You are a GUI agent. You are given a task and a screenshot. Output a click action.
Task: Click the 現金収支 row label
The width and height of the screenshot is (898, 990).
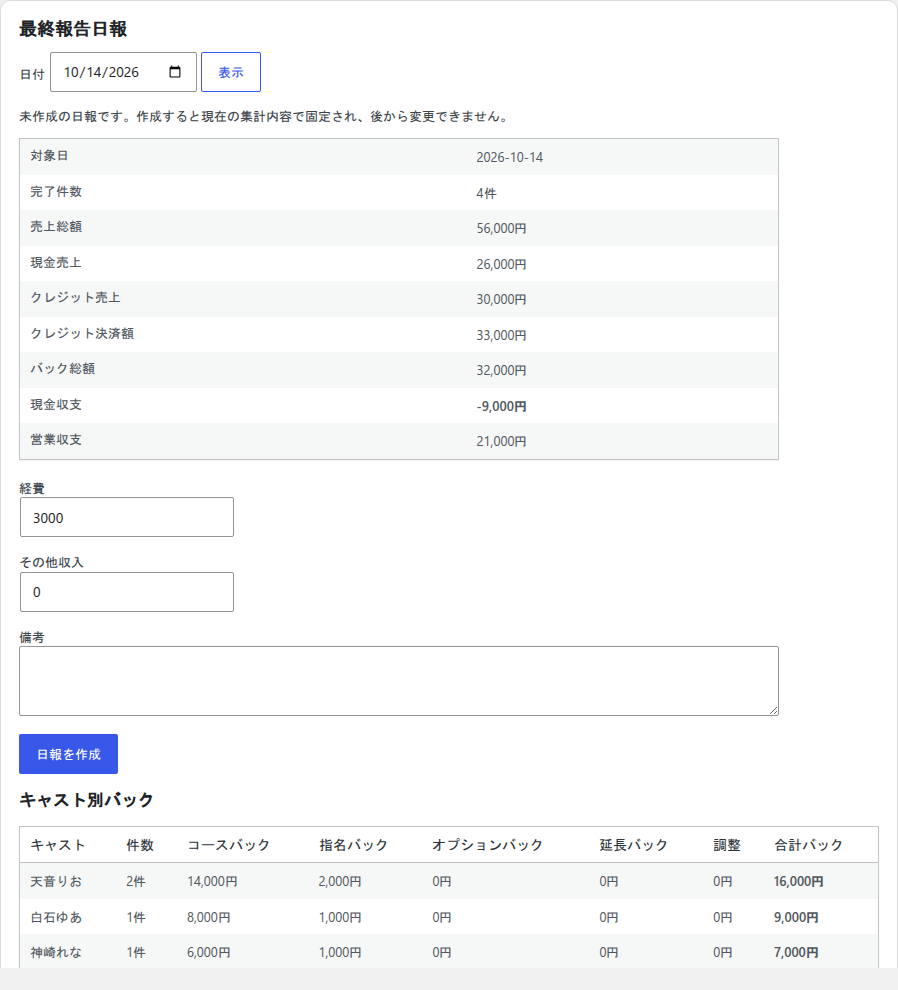[56, 405]
